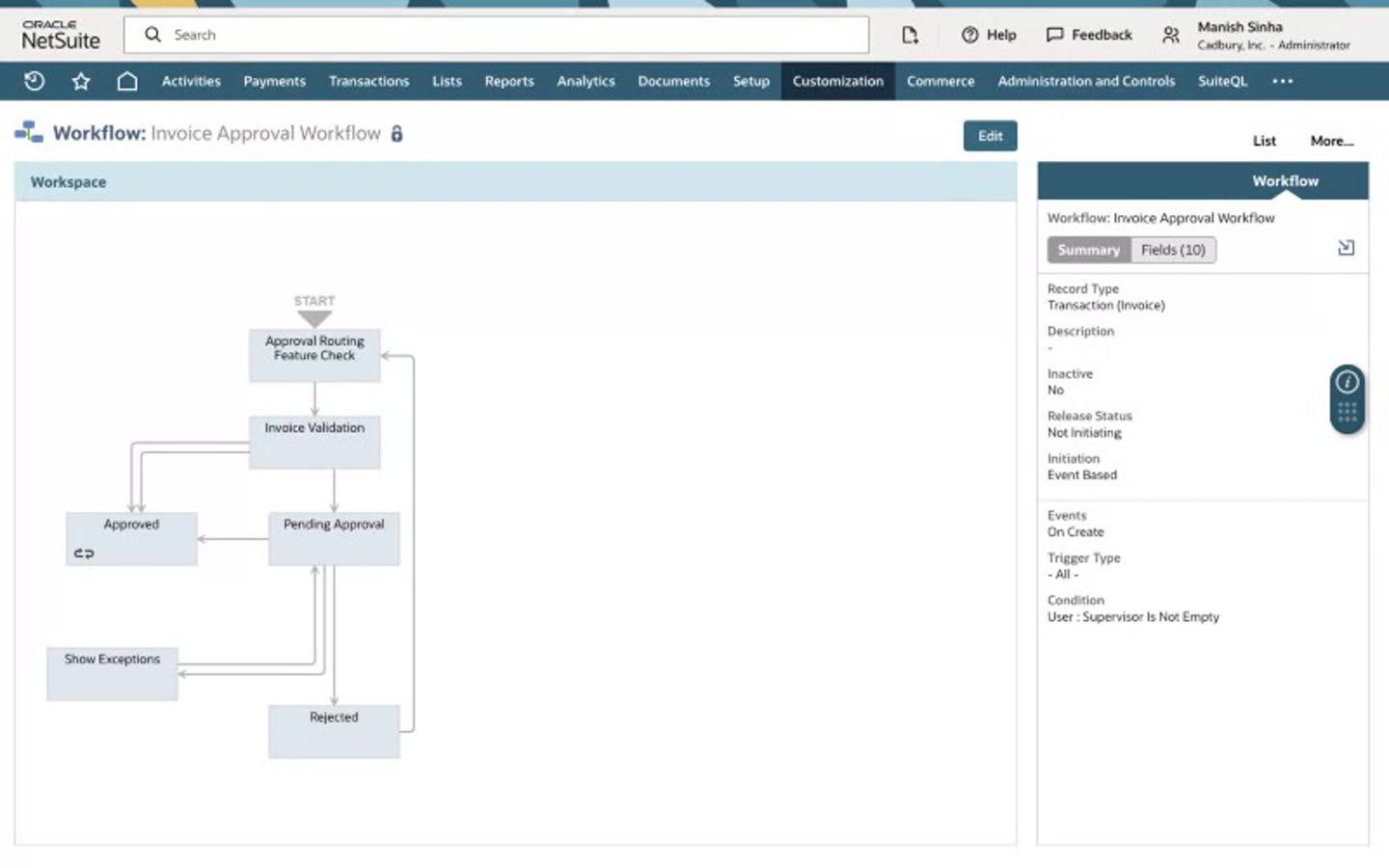Click the 'Not Initiating' release status value
This screenshot has width=1389, height=868.
coord(1084,433)
